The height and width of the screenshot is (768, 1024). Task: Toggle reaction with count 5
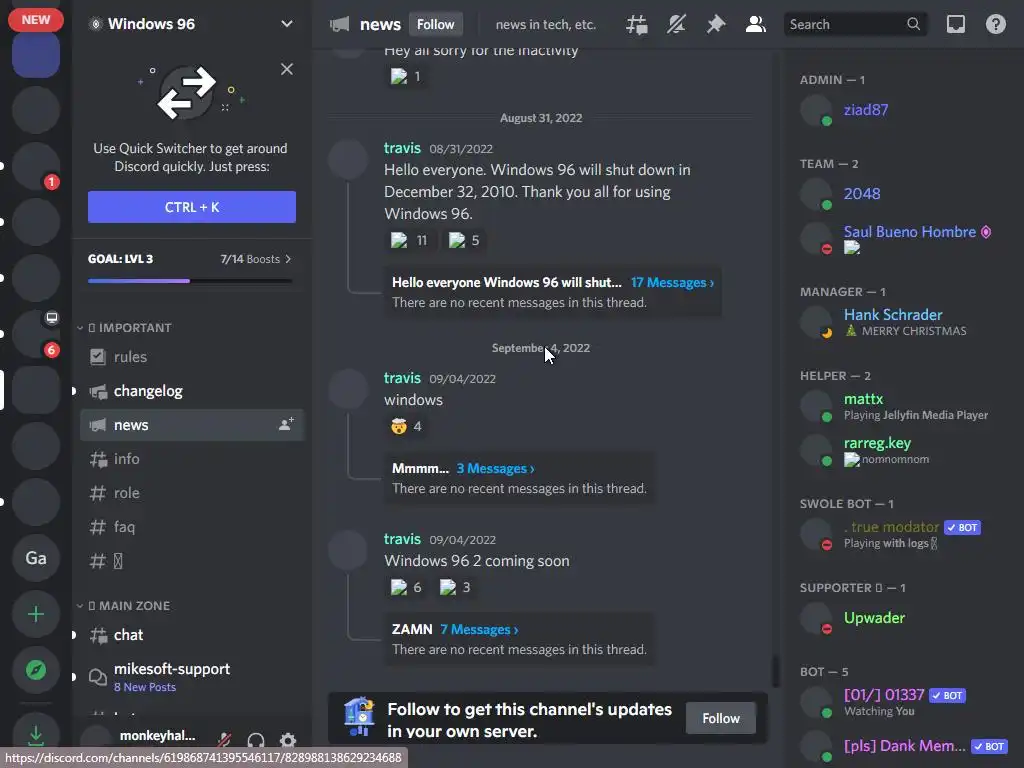[x=464, y=240]
